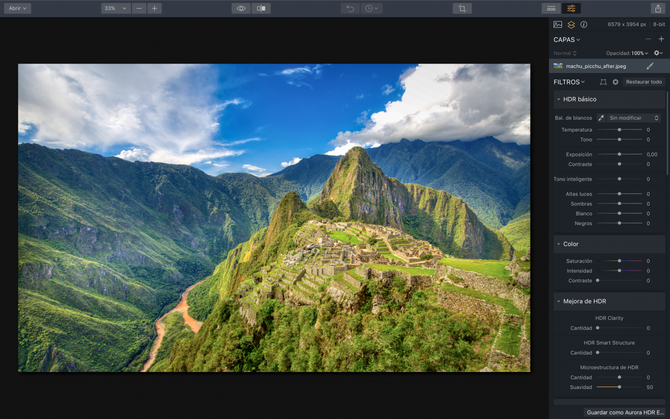Image resolution: width=670 pixels, height=419 pixels.
Task: Switch to the layers panel icon
Action: tap(571, 25)
